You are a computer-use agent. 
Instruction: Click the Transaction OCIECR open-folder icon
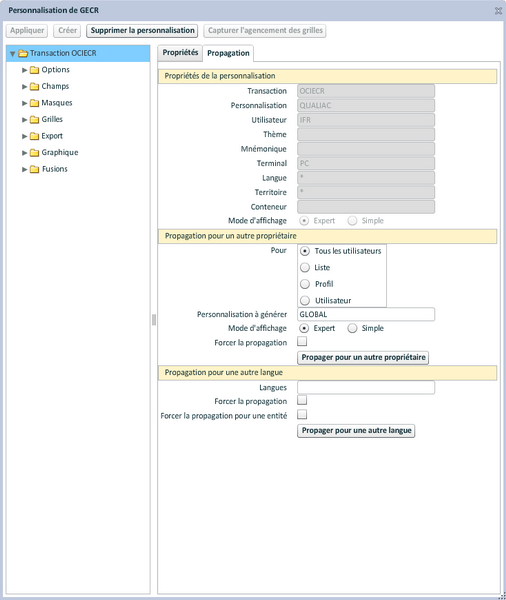pyautogui.click(x=23, y=54)
